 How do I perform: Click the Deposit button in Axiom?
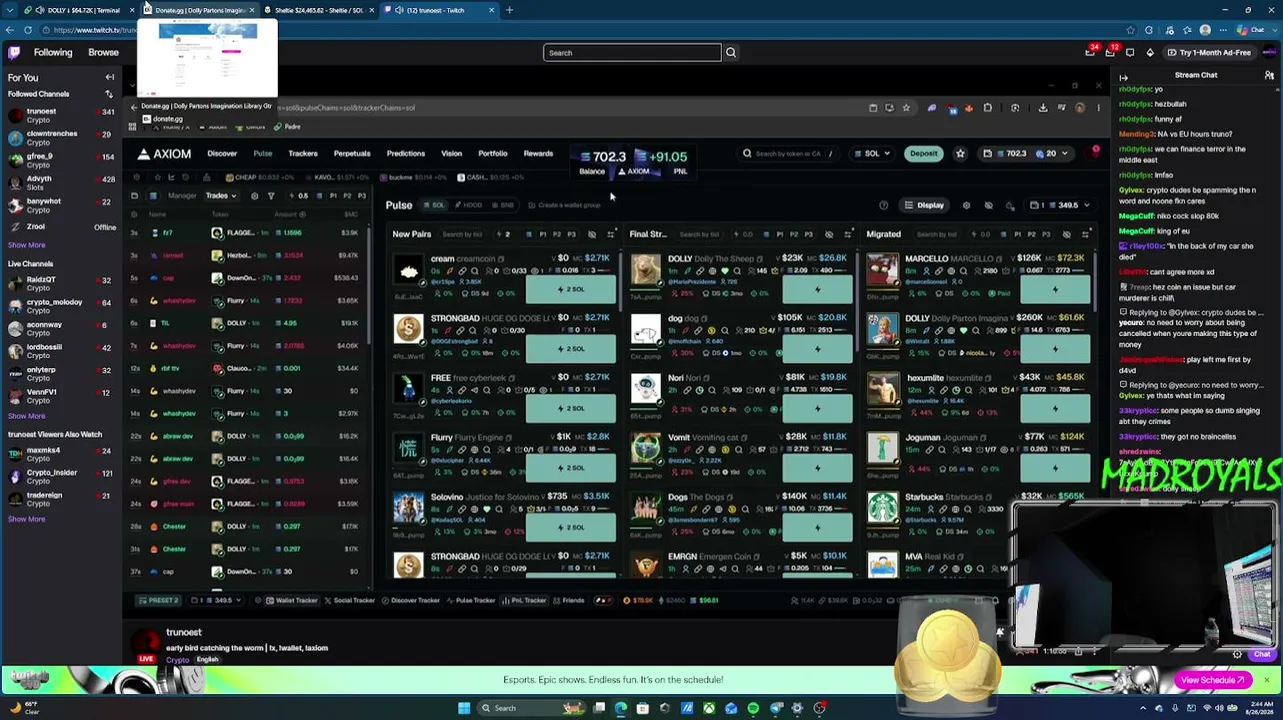[923, 154]
